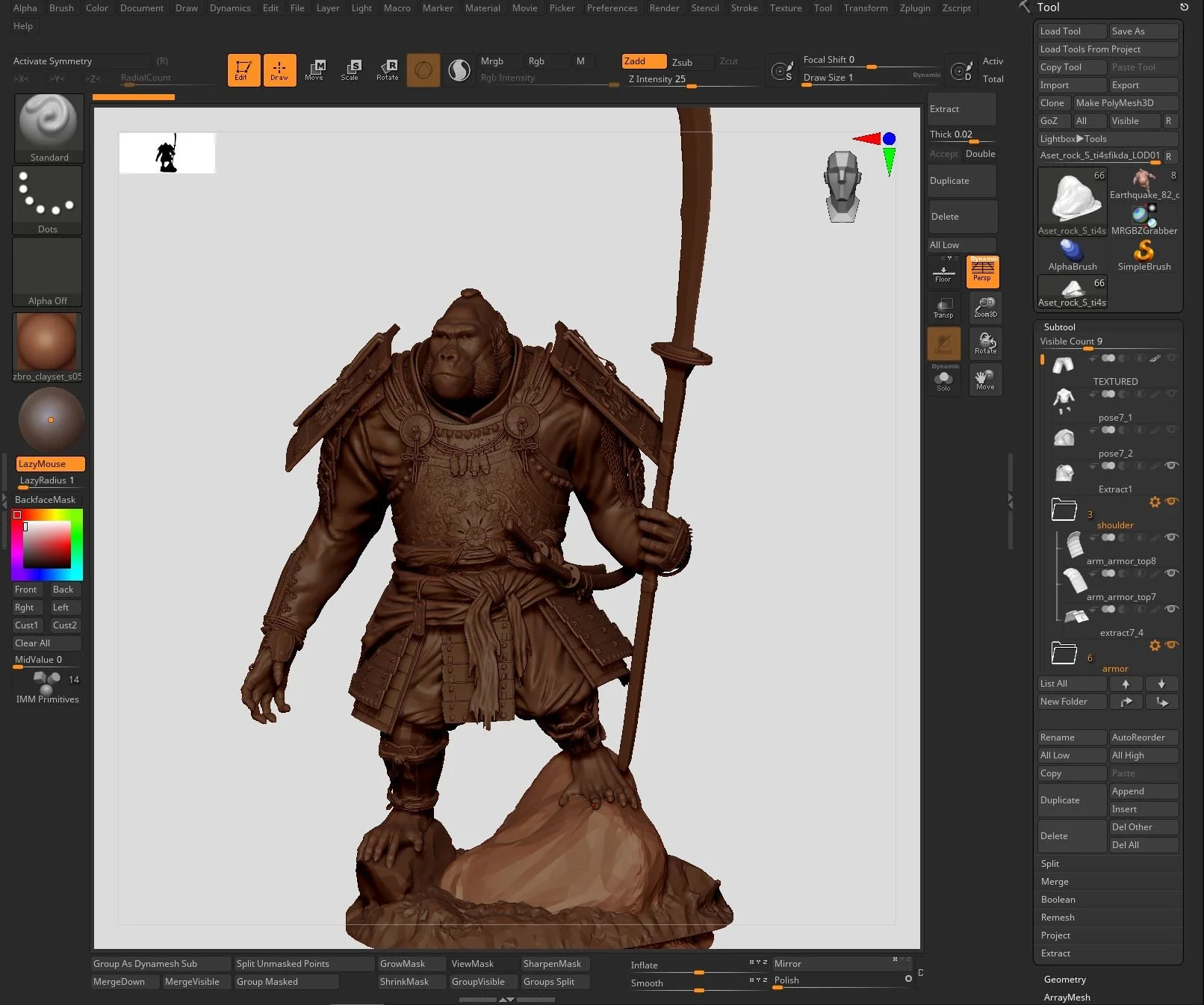Open the Preferences menu

pos(612,8)
